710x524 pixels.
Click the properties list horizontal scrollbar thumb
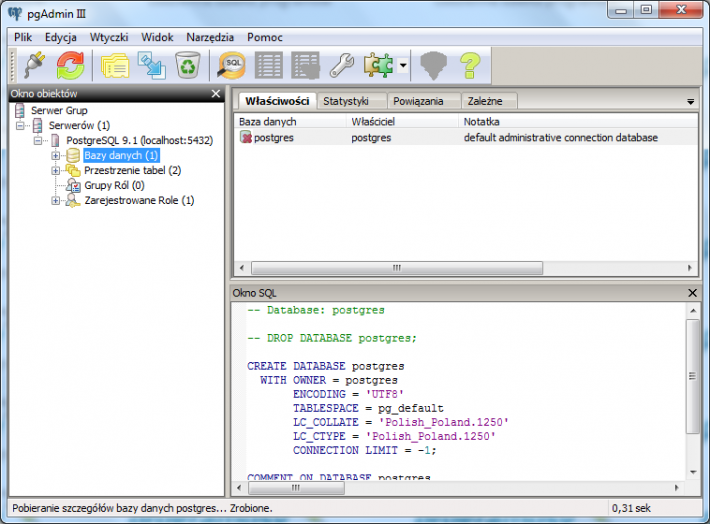pyautogui.click(x=397, y=268)
